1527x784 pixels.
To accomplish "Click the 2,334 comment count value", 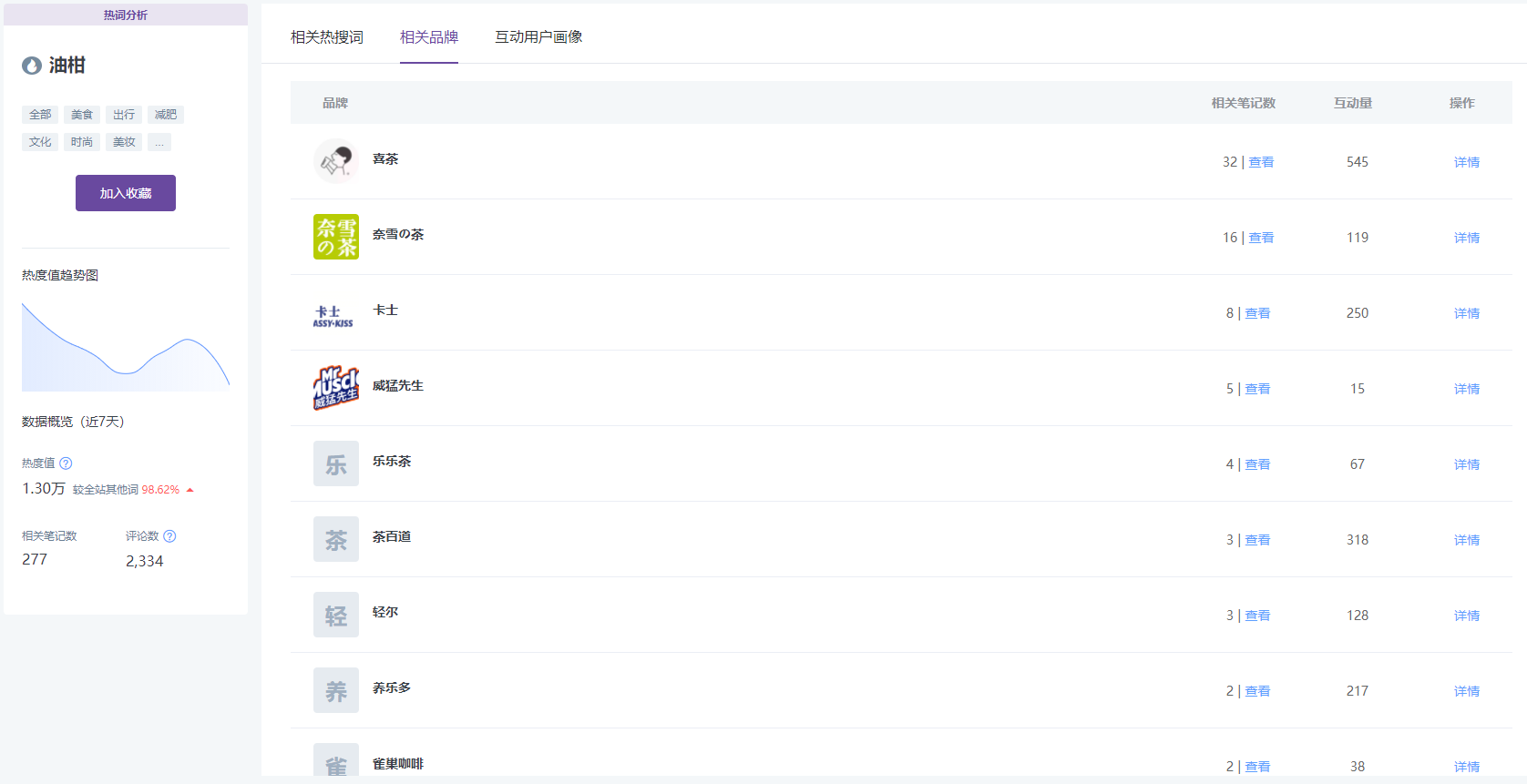I will pyautogui.click(x=145, y=561).
